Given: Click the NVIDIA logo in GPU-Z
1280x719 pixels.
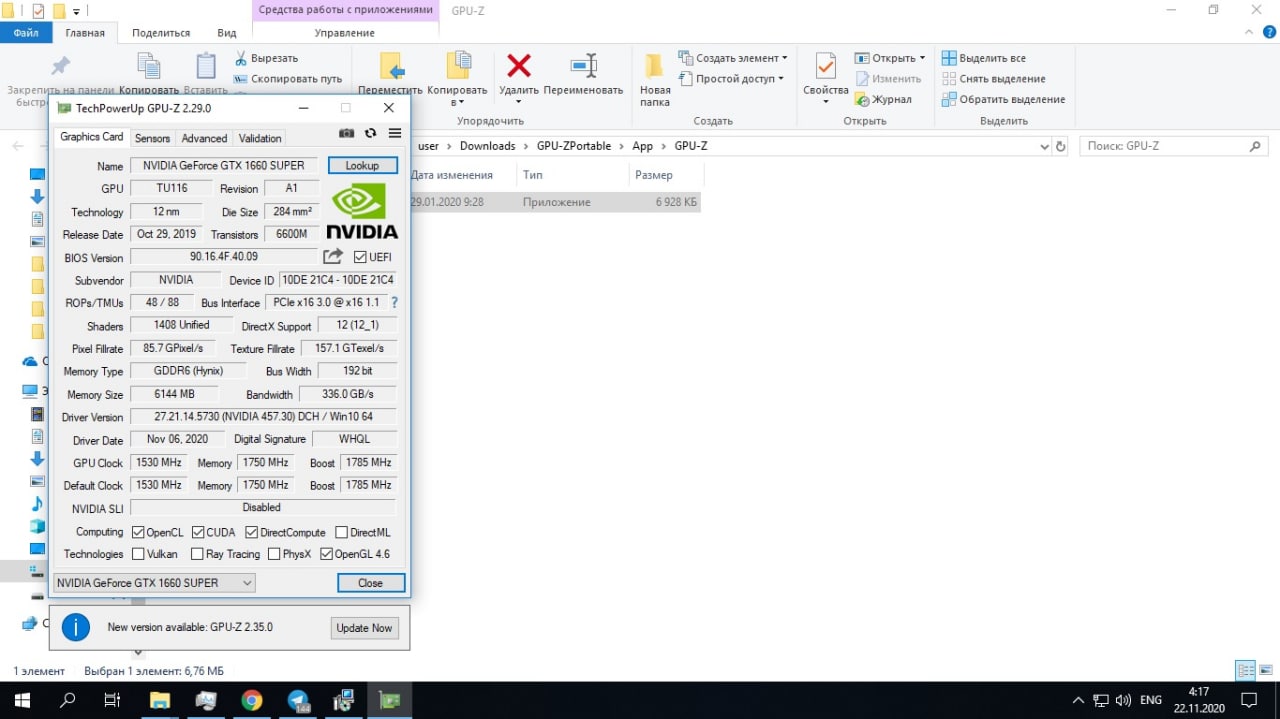Looking at the screenshot, I should (x=361, y=210).
